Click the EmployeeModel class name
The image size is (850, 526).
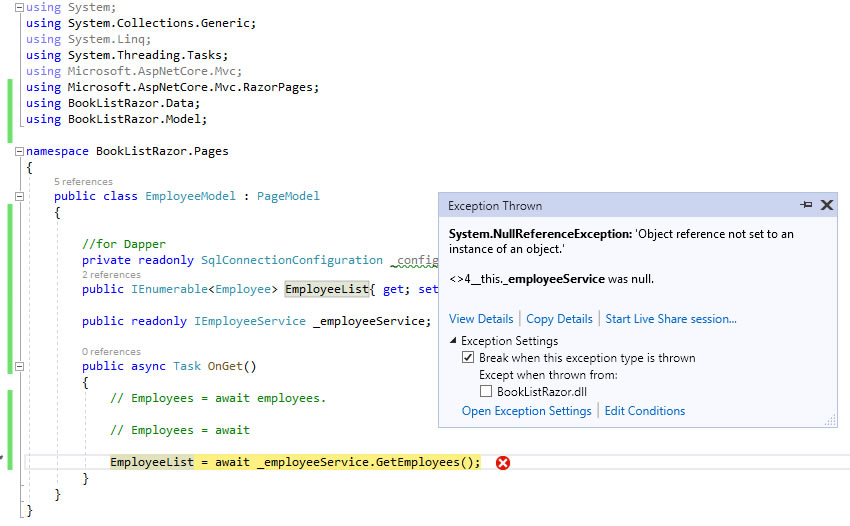[x=190, y=196]
